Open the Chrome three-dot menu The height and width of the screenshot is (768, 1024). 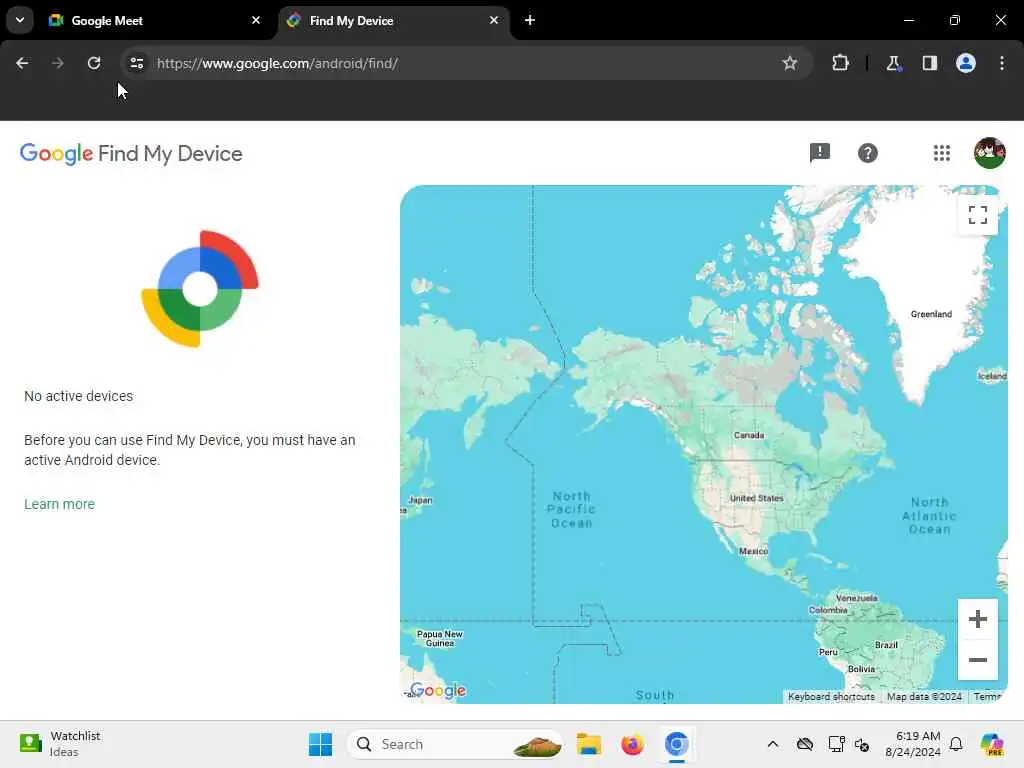1002,63
